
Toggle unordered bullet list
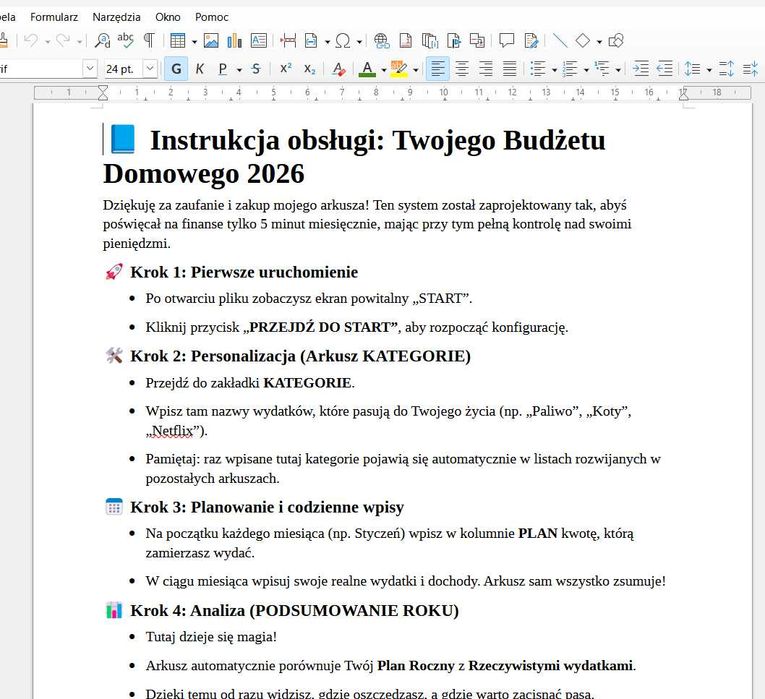(538, 69)
